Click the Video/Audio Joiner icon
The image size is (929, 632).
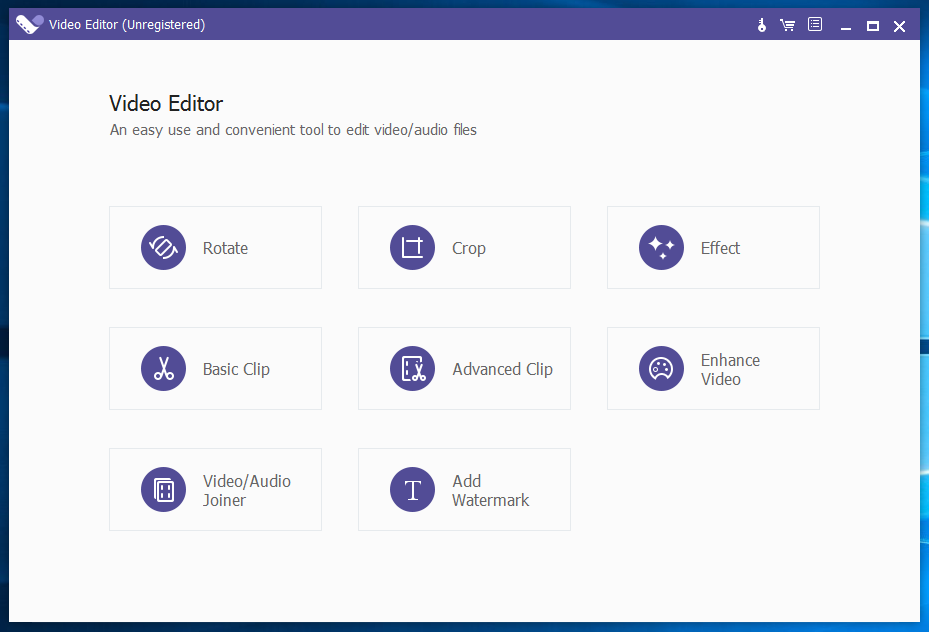(x=163, y=489)
